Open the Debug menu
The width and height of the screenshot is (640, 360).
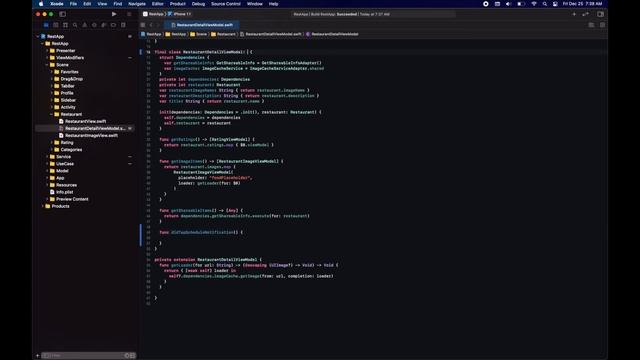pyautogui.click(x=198, y=4)
